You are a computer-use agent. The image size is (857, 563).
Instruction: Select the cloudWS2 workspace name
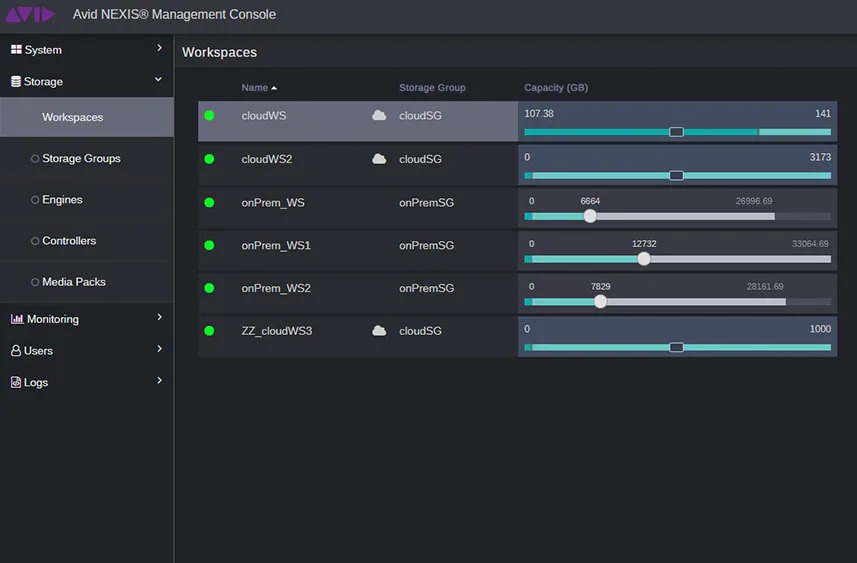click(x=267, y=159)
